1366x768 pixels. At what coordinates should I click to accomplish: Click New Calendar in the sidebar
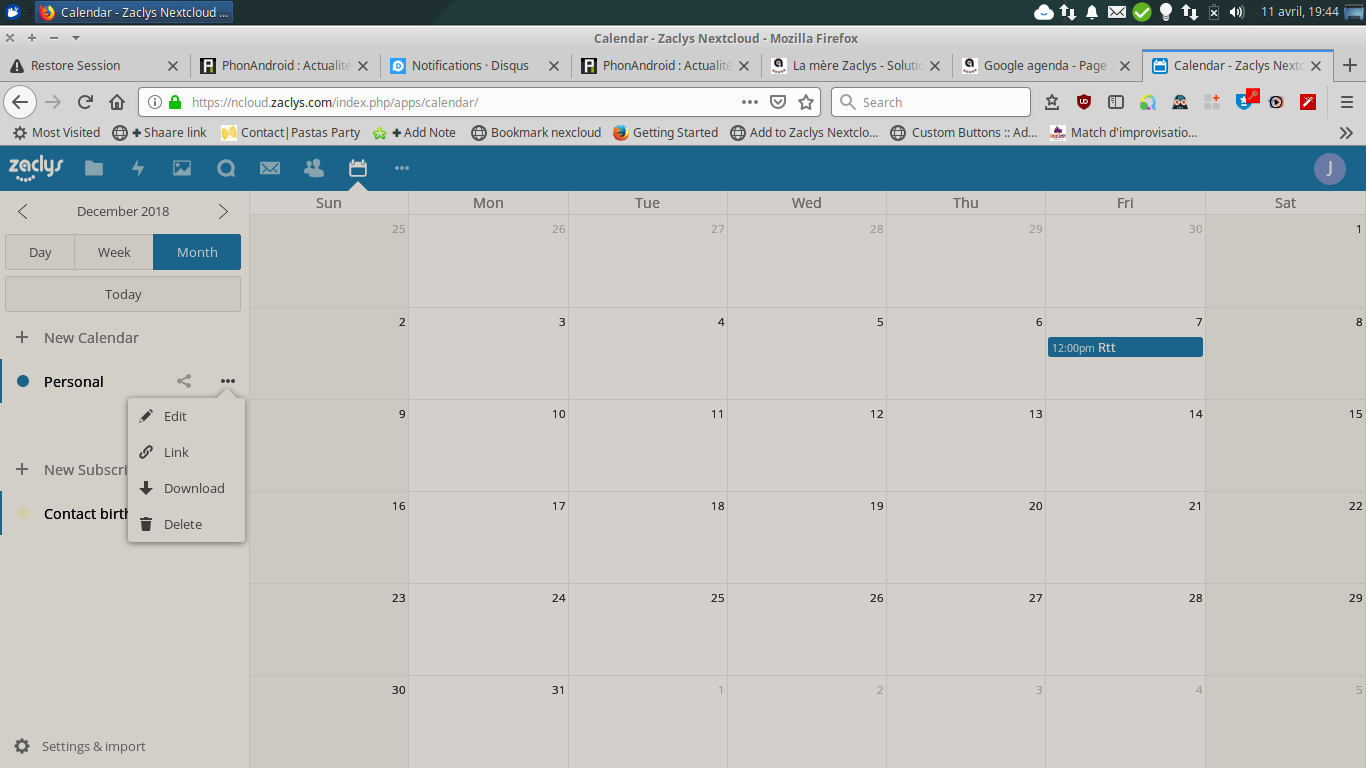coord(90,338)
